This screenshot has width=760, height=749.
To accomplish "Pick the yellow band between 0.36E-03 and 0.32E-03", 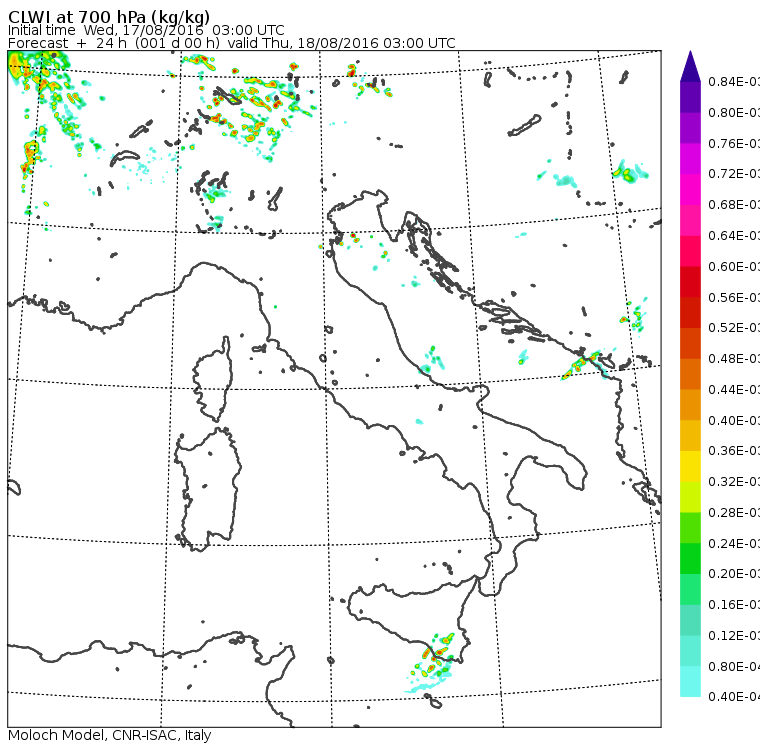I will [690, 466].
